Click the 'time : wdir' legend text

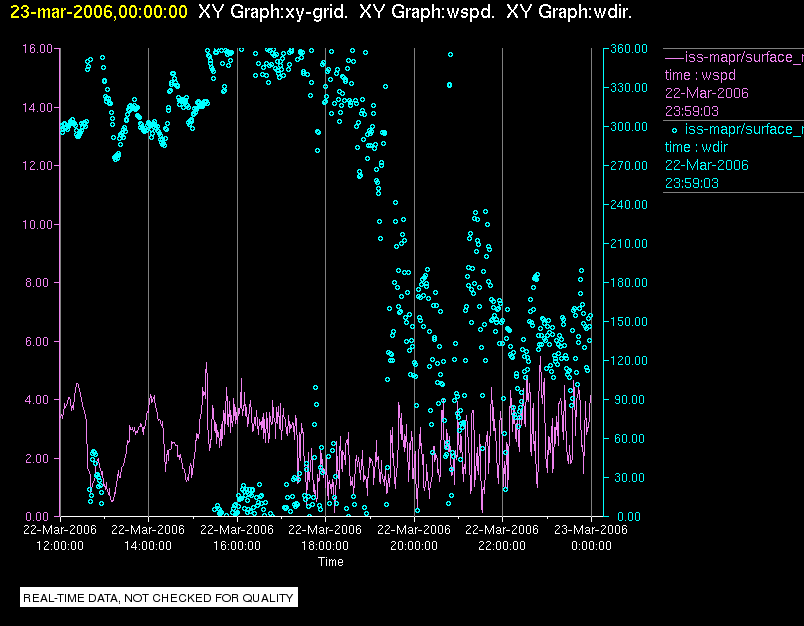click(696, 148)
